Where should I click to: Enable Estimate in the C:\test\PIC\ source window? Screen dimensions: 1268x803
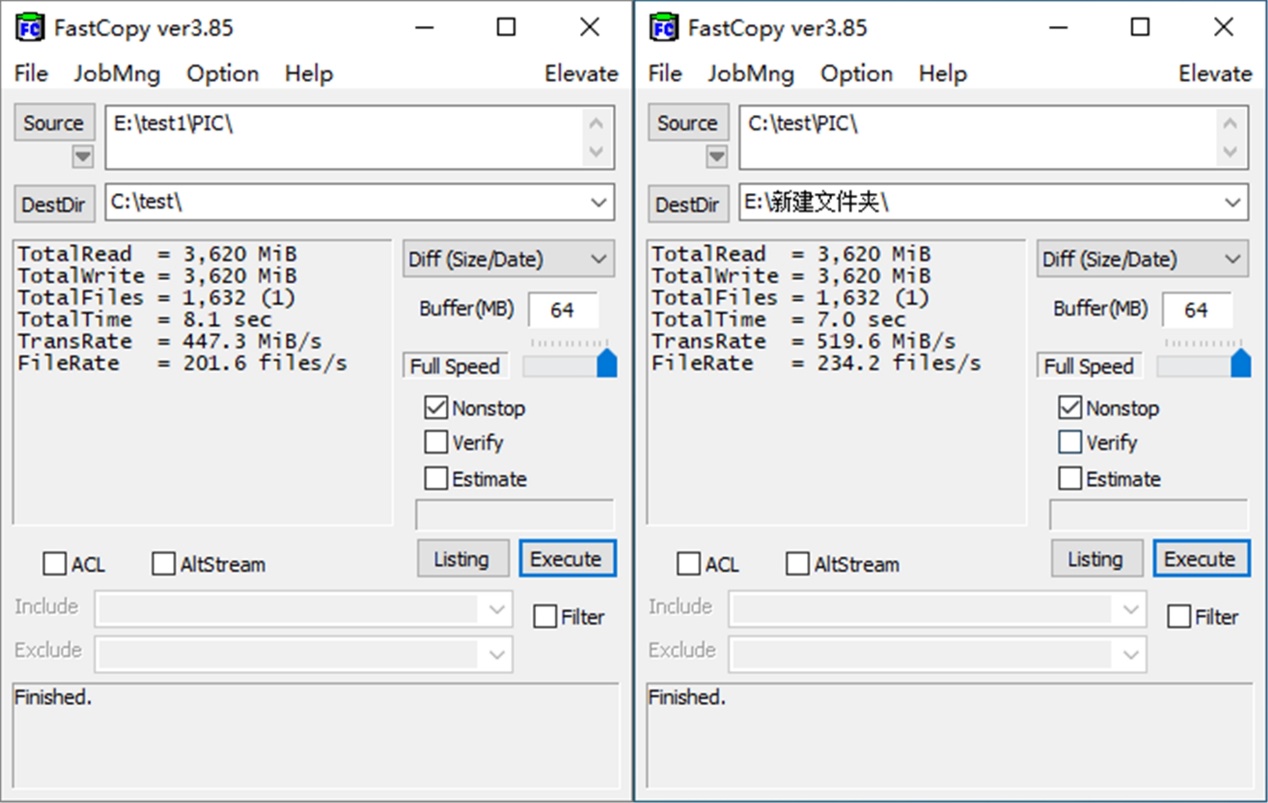pos(1070,478)
